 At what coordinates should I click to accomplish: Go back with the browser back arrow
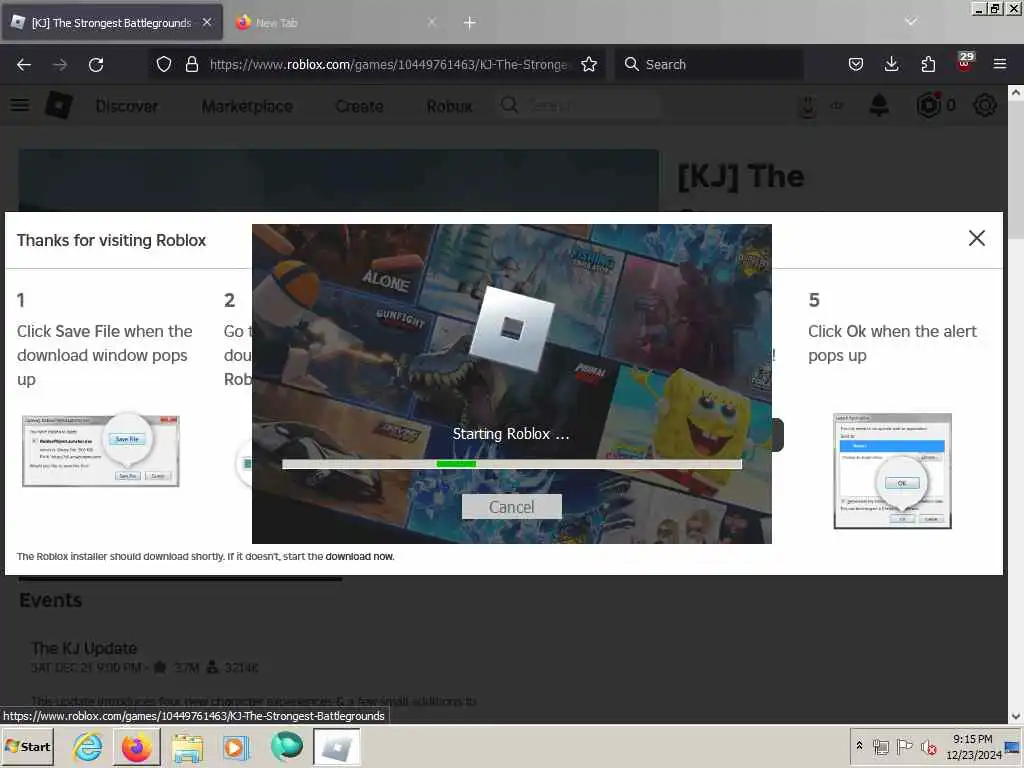pos(24,65)
